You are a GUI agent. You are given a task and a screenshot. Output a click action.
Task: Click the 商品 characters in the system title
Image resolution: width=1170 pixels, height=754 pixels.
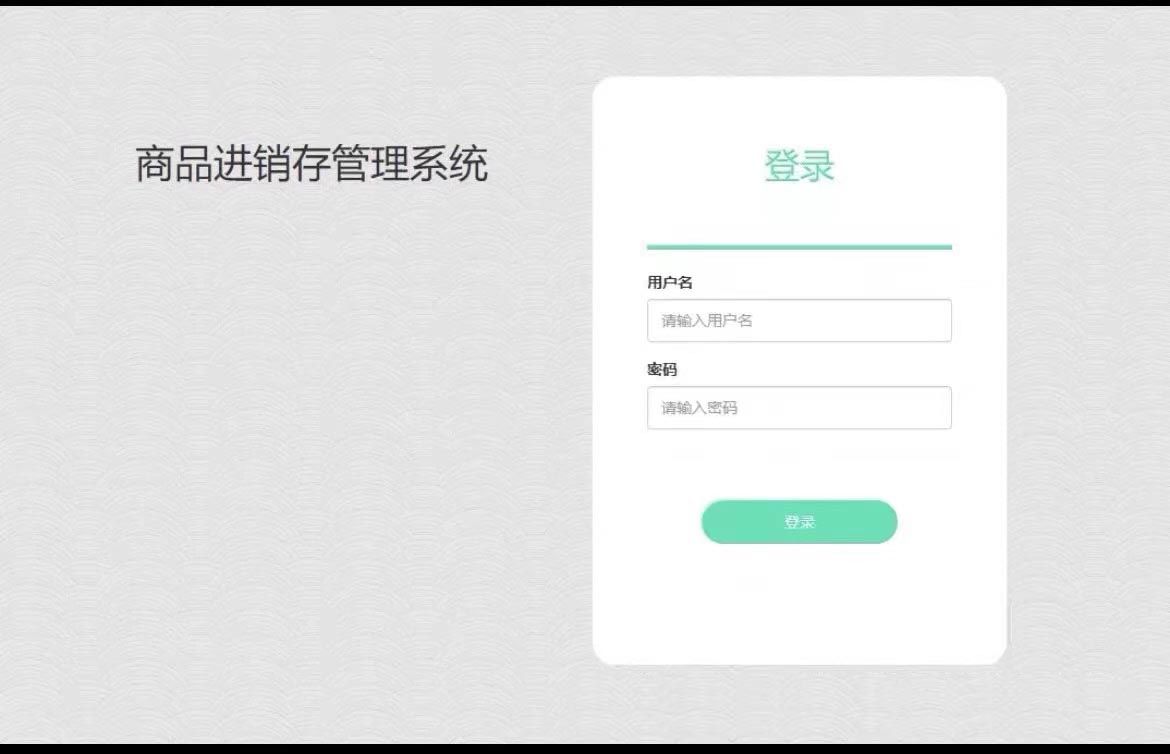pyautogui.click(x=174, y=164)
